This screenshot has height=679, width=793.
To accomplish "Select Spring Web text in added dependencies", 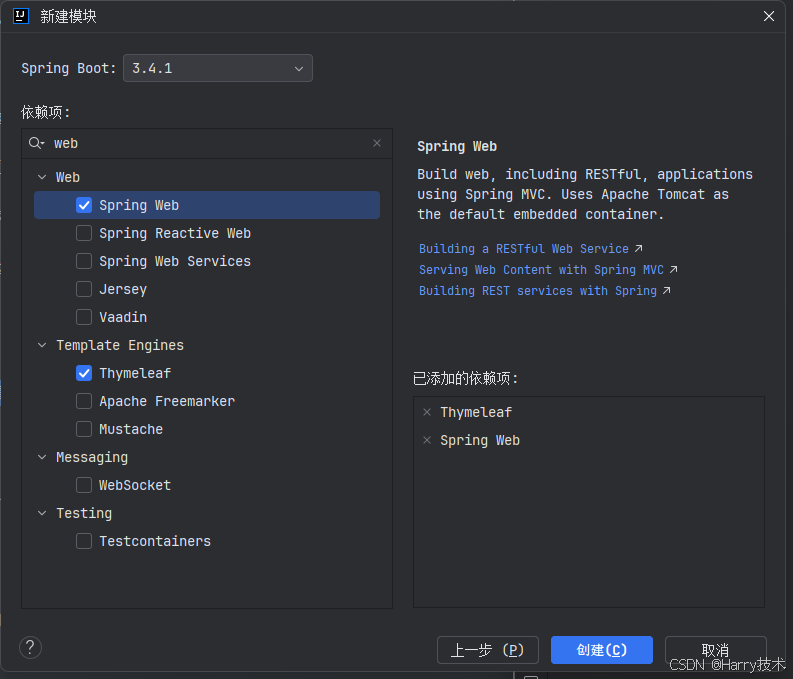I will (x=480, y=440).
